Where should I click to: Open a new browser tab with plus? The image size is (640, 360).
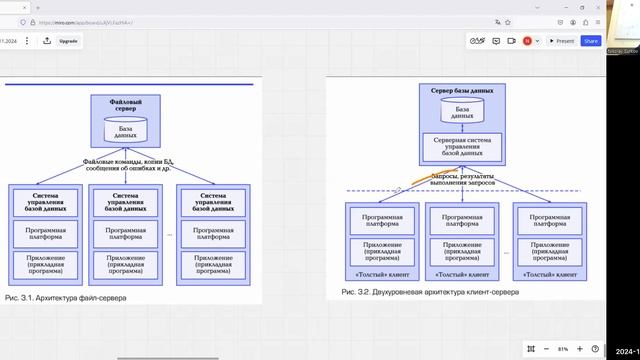[x=38, y=7]
